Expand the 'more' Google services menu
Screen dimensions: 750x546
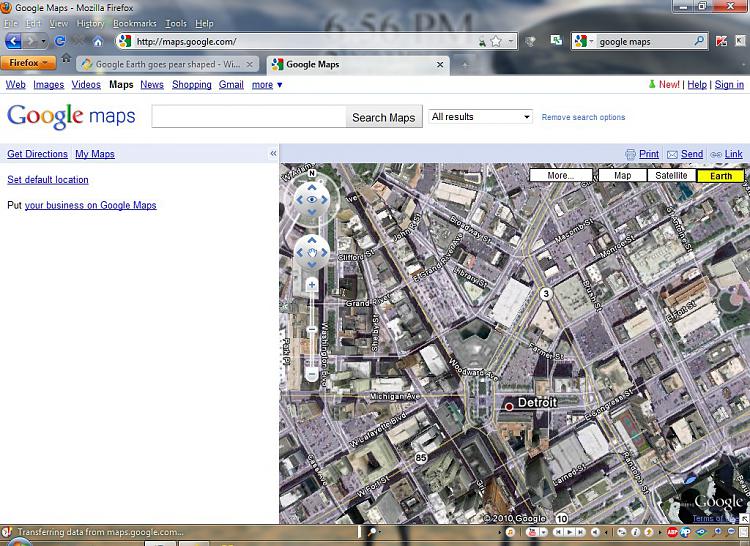pos(267,85)
